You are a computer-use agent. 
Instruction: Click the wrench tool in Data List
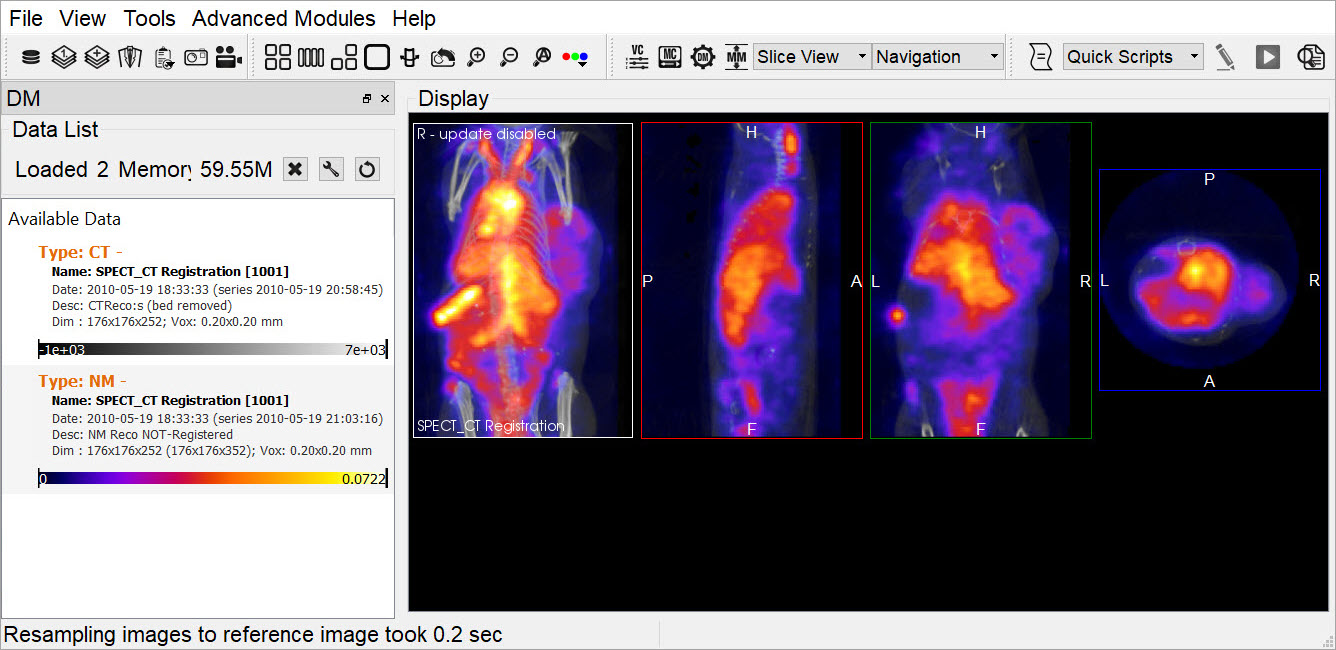(x=331, y=169)
